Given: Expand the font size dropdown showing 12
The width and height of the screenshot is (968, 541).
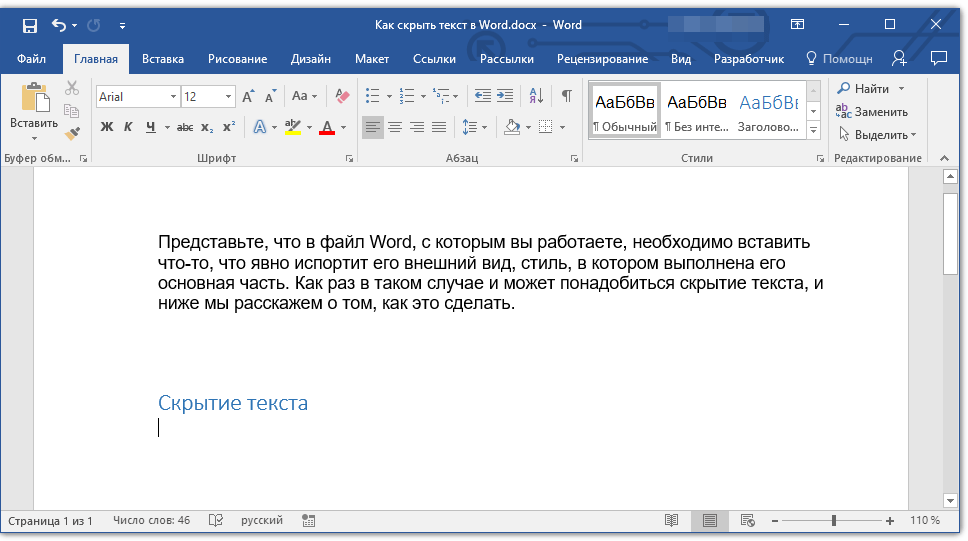Looking at the screenshot, I should coord(229,97).
